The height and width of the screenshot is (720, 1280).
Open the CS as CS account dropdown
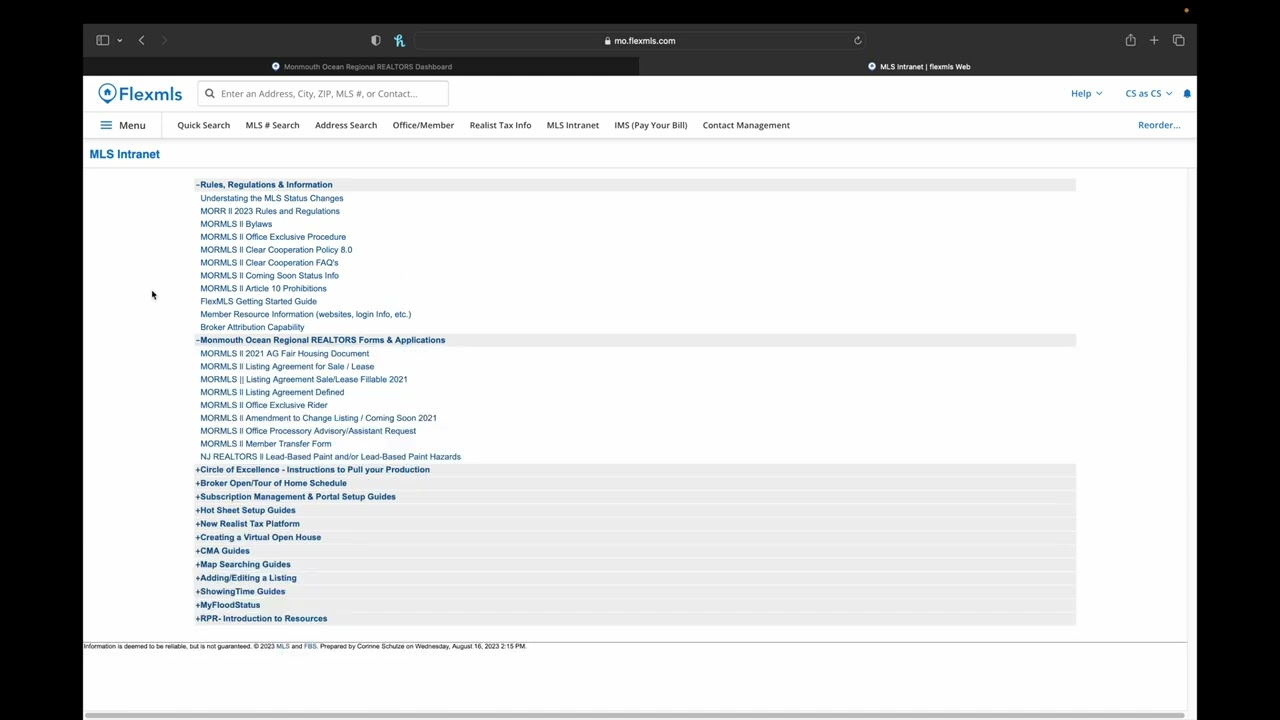tap(1148, 94)
